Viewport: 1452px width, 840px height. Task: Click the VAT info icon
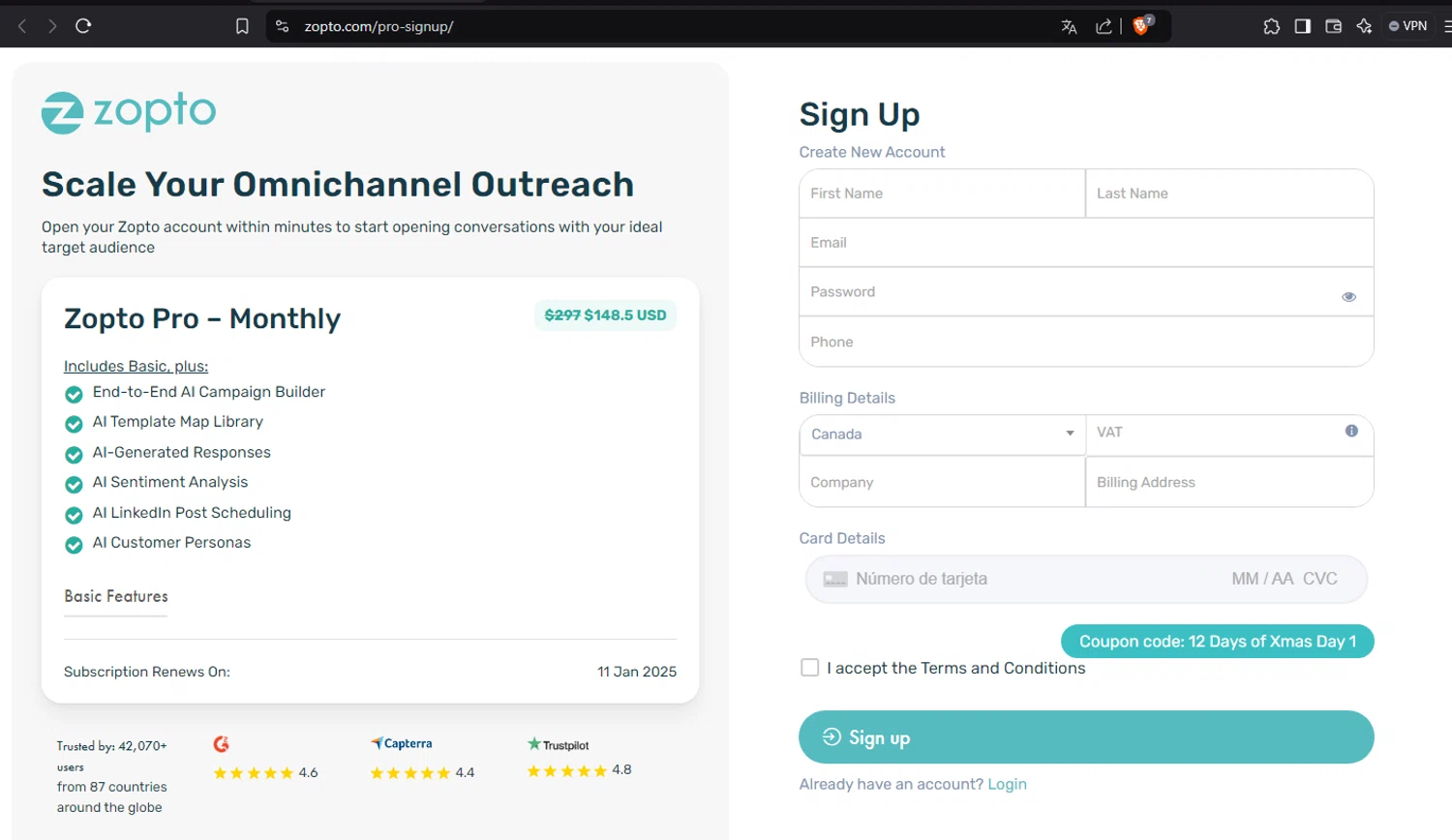point(1351,431)
